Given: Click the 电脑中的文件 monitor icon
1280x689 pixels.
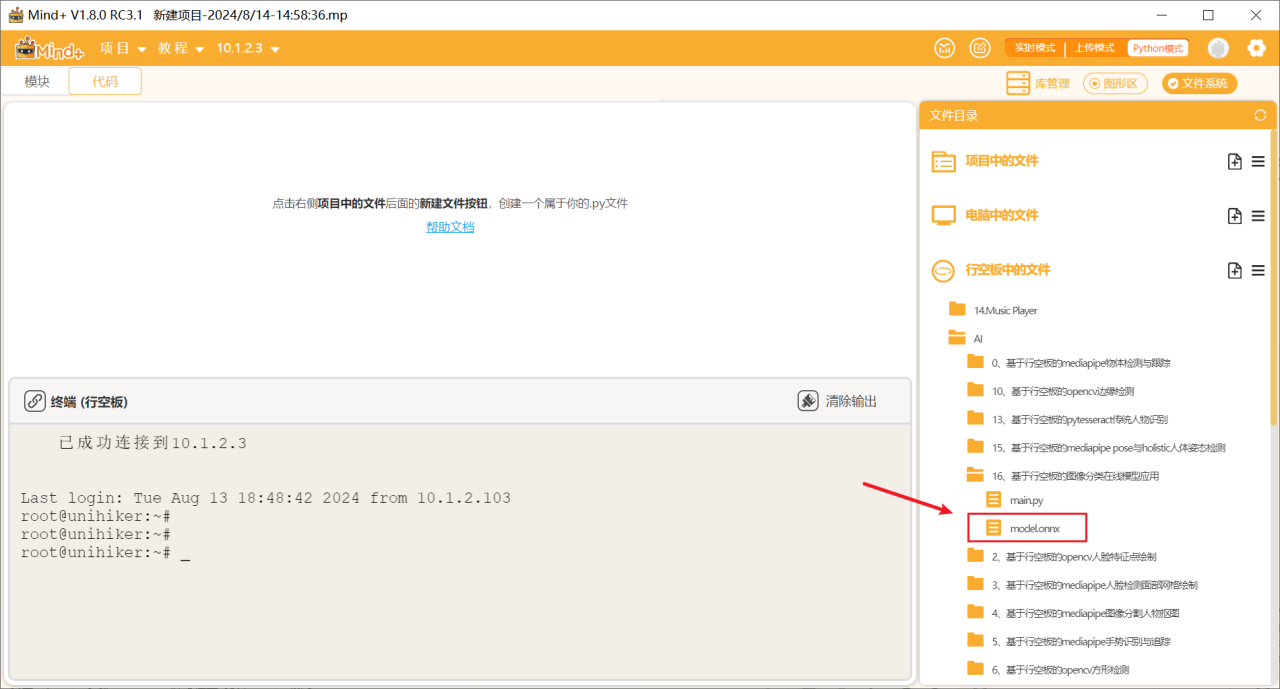Looking at the screenshot, I should click(x=944, y=216).
